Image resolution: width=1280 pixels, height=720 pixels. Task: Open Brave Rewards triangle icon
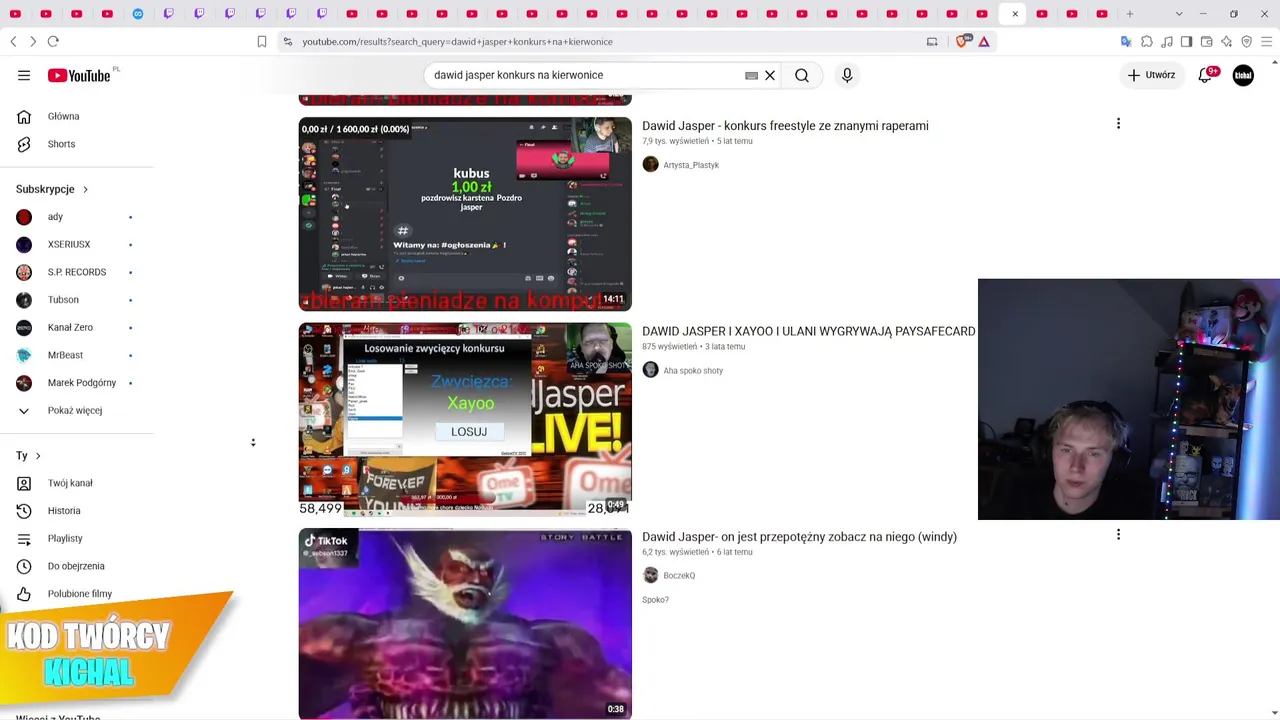(x=984, y=41)
